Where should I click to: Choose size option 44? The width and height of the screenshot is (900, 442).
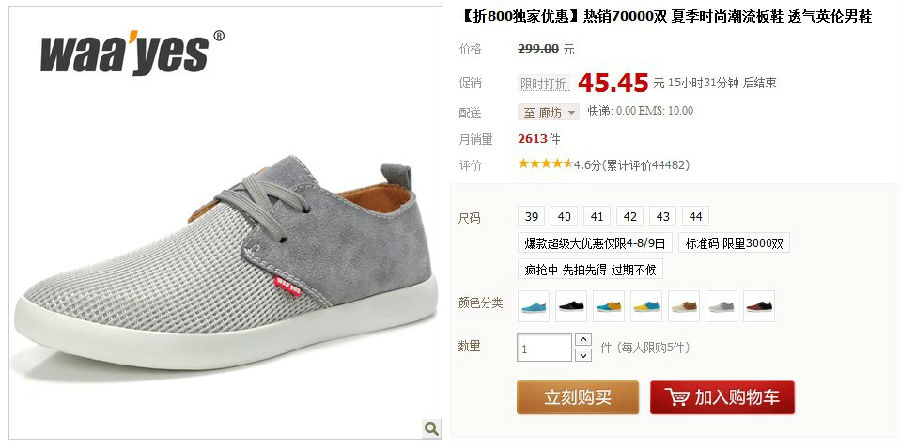pos(696,216)
